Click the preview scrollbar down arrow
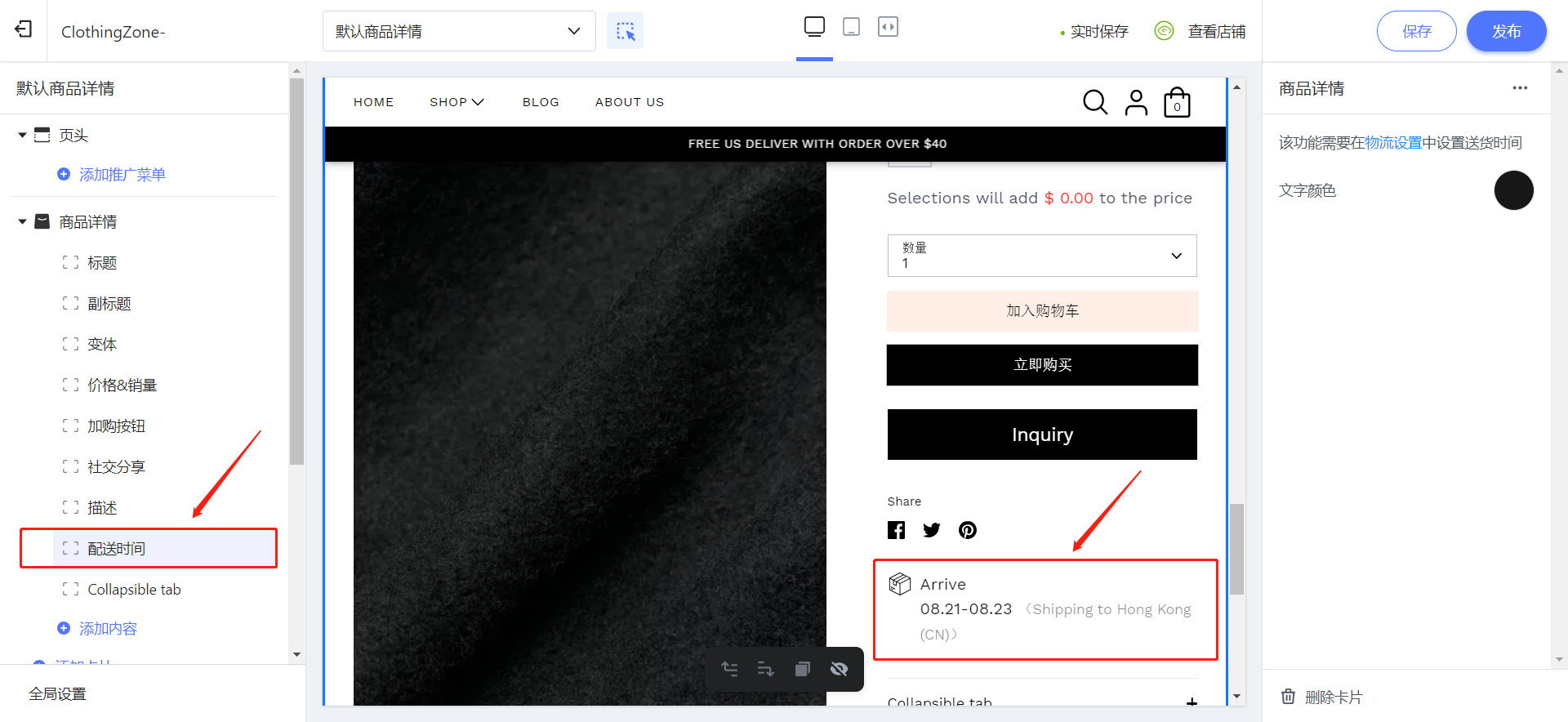The height and width of the screenshot is (722, 1568). click(x=1237, y=697)
